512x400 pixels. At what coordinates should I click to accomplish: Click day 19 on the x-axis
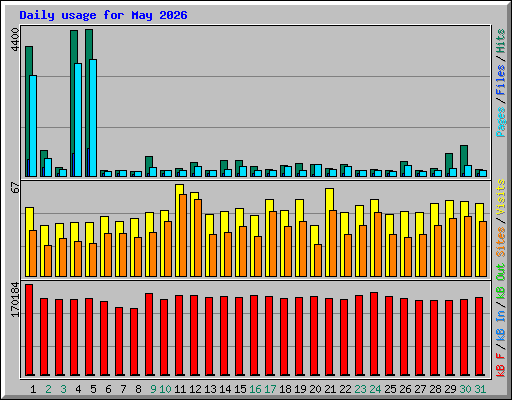pos(300,389)
